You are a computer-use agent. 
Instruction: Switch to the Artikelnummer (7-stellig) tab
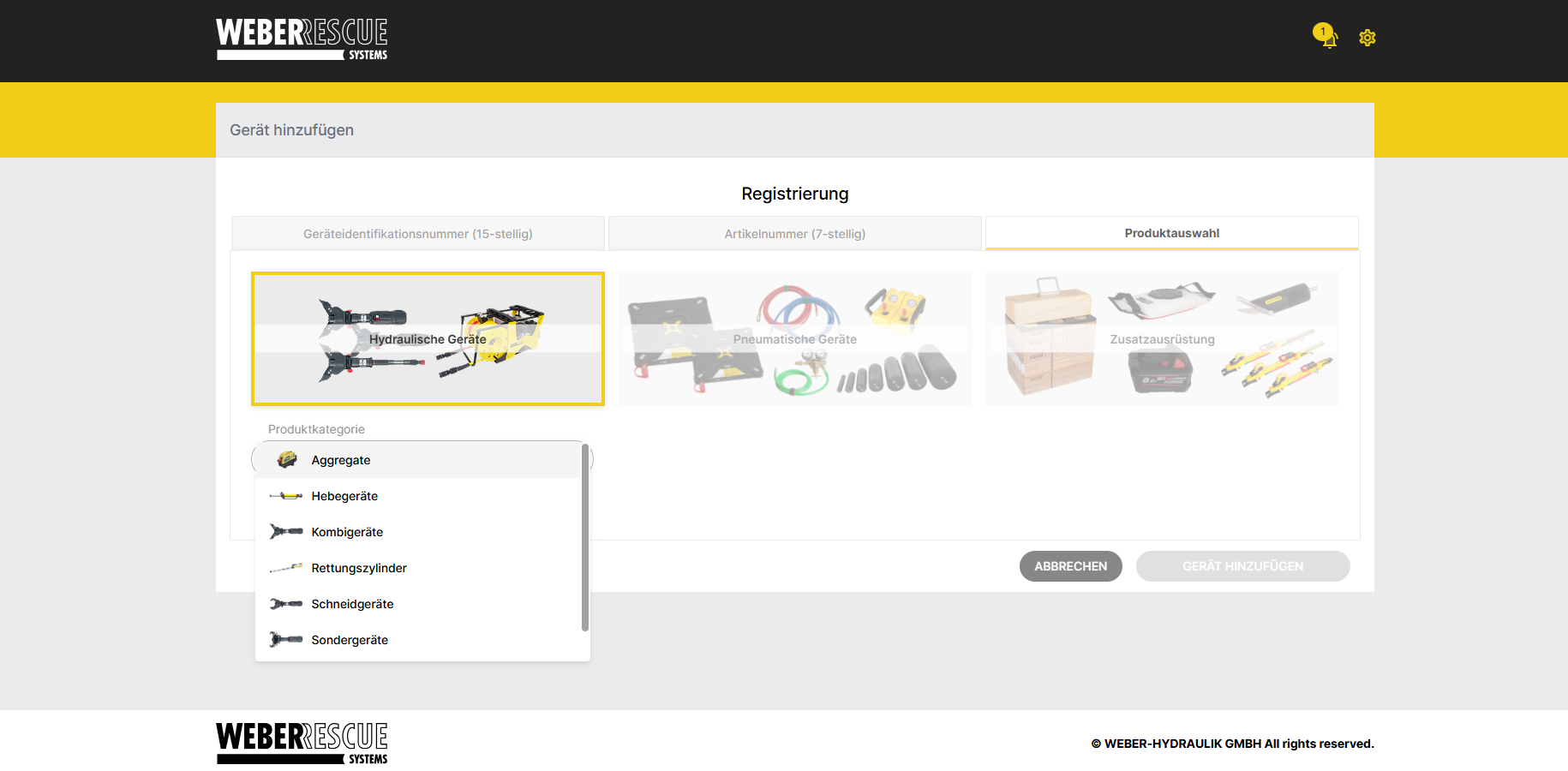pyautogui.click(x=795, y=234)
